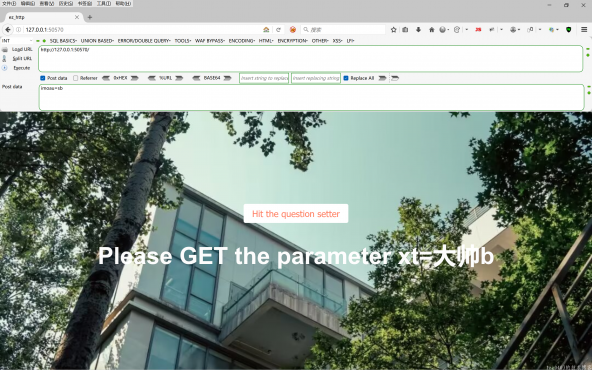Click the Execute button label

point(22,68)
